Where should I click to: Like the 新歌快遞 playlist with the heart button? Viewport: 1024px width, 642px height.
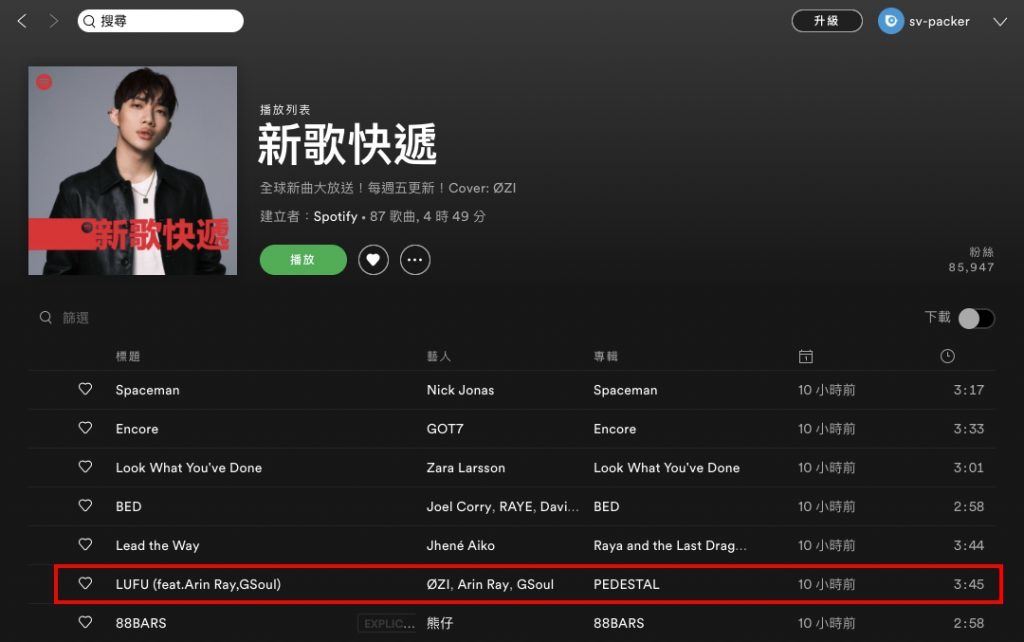373,260
